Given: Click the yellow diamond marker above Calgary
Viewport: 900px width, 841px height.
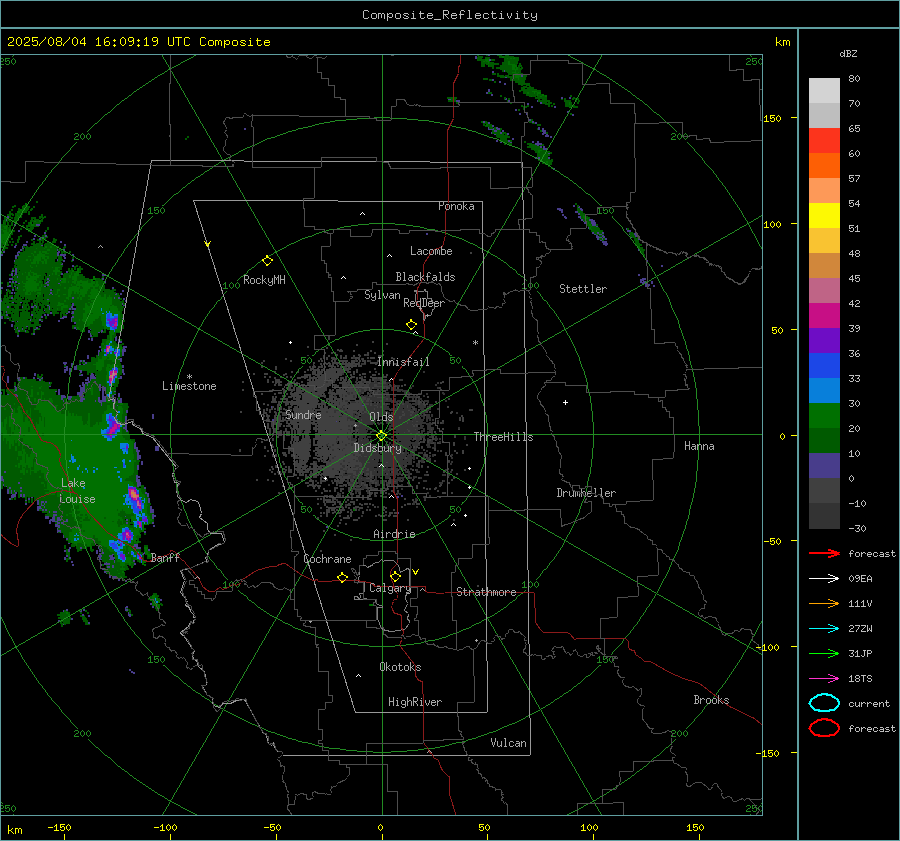Looking at the screenshot, I should point(395,576).
